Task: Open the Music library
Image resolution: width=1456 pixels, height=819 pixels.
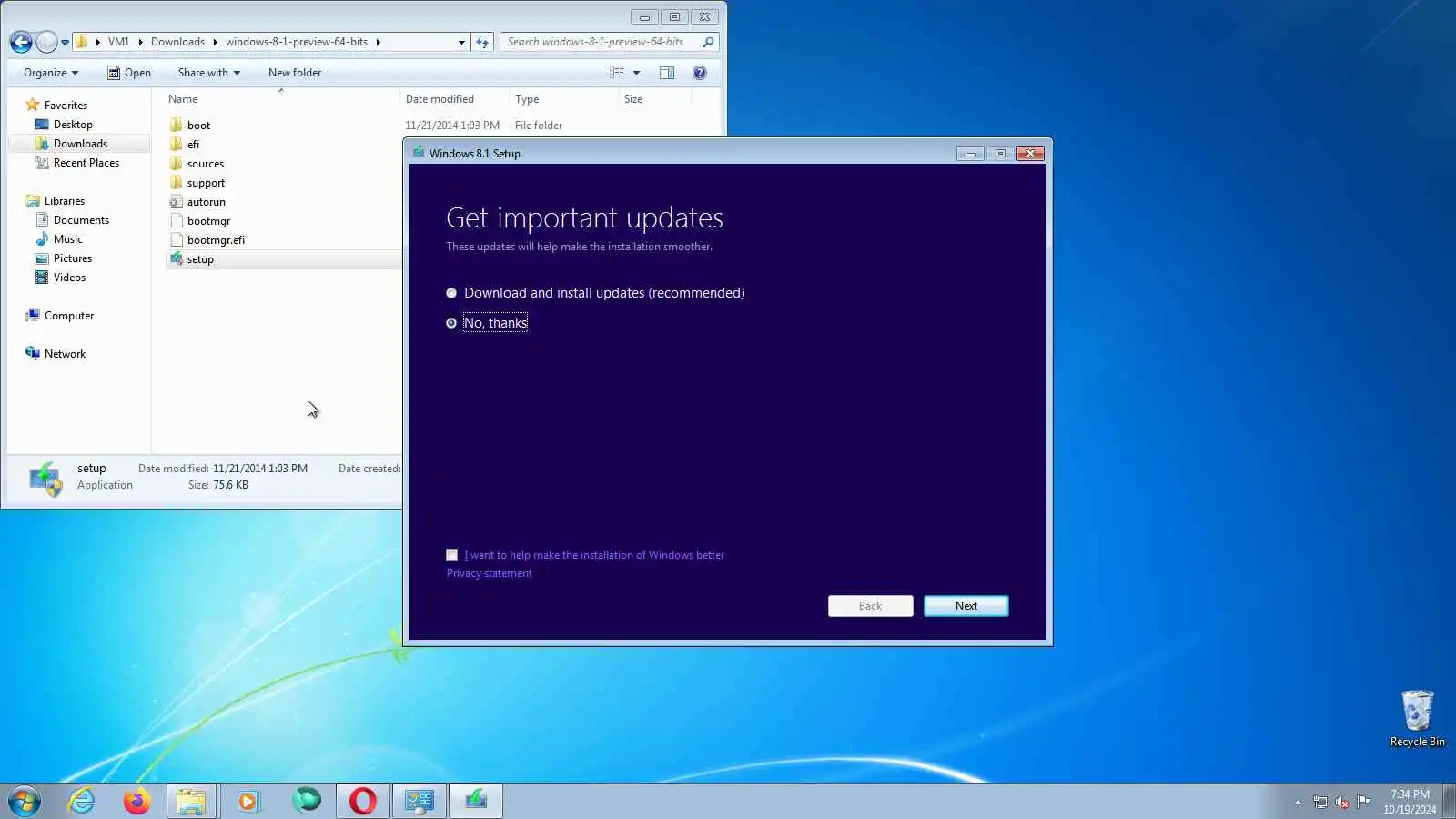Action: pos(68,239)
